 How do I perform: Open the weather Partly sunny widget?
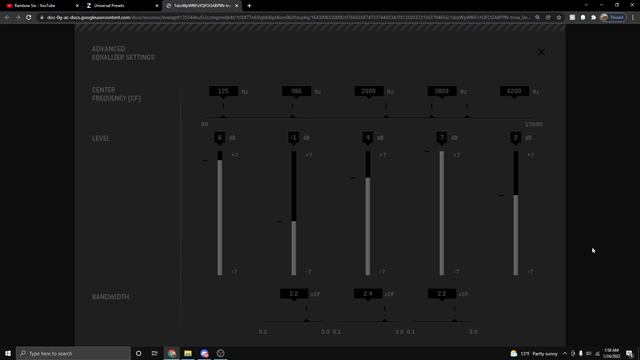coord(534,353)
